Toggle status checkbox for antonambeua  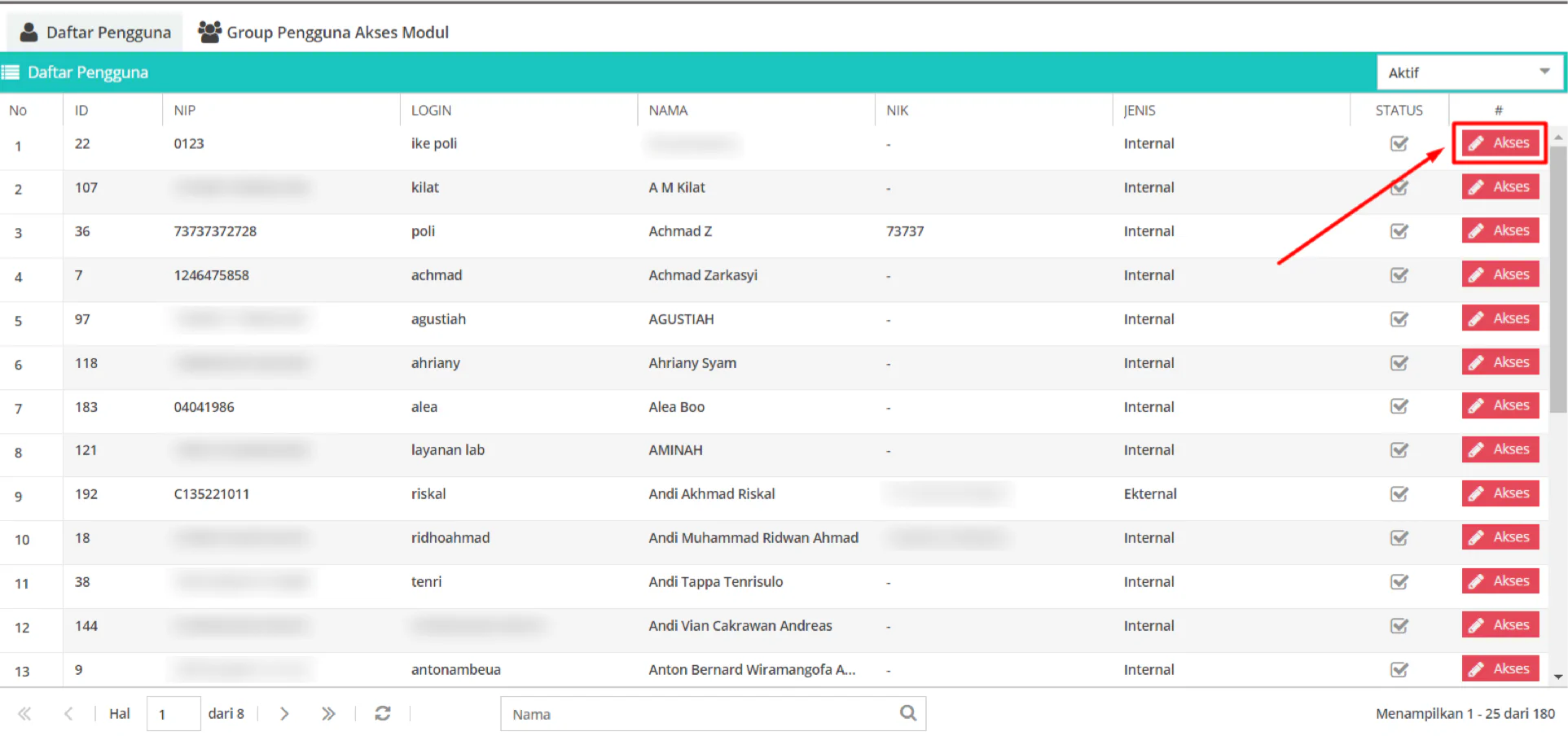pyautogui.click(x=1399, y=670)
